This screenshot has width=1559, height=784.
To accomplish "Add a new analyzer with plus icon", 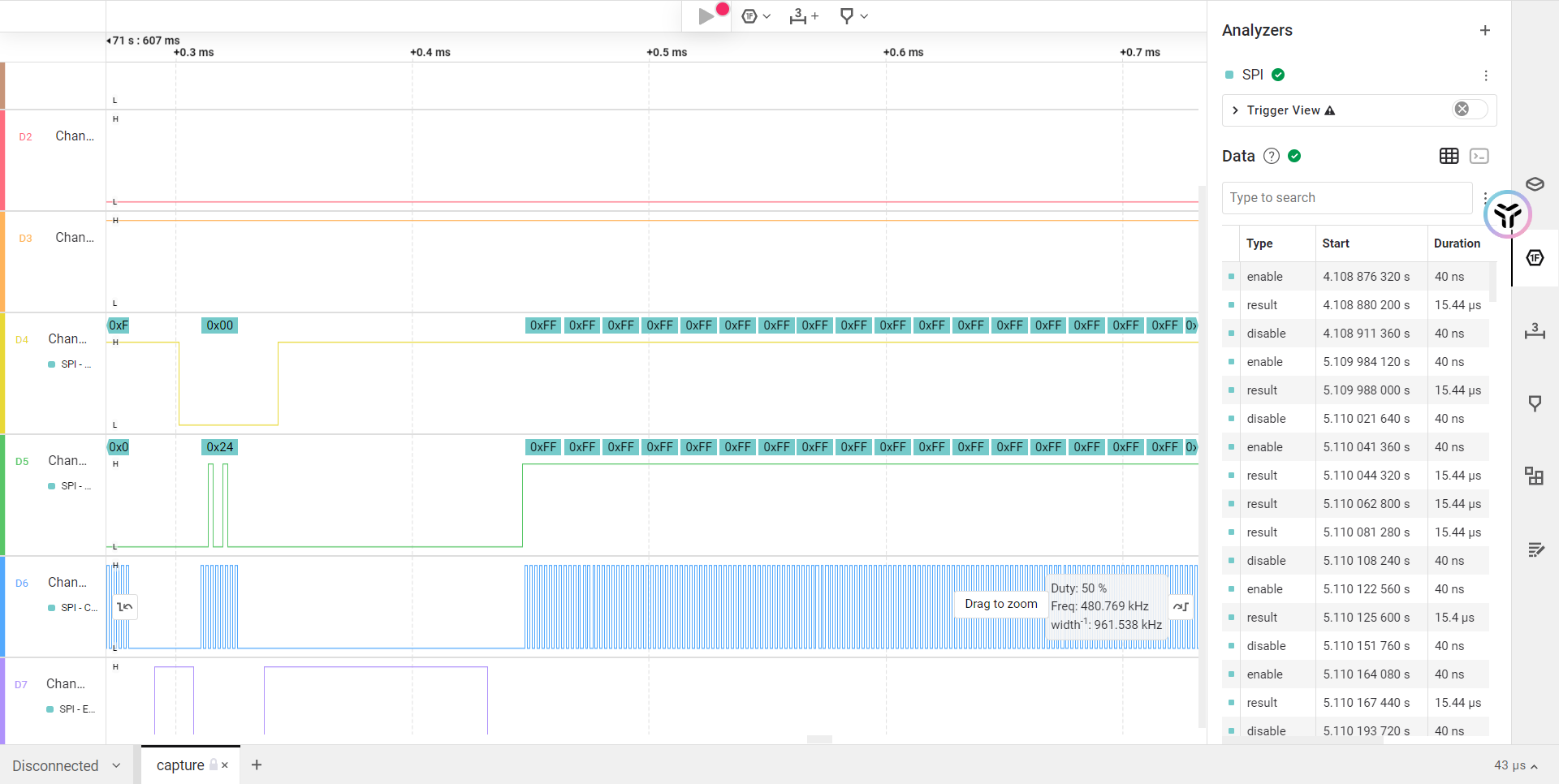I will (x=1485, y=31).
